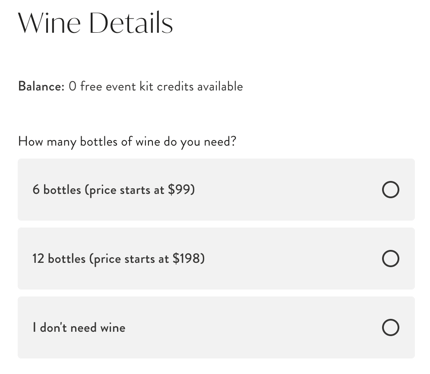
Task: Click the $99 starting price text
Action: pos(181,190)
